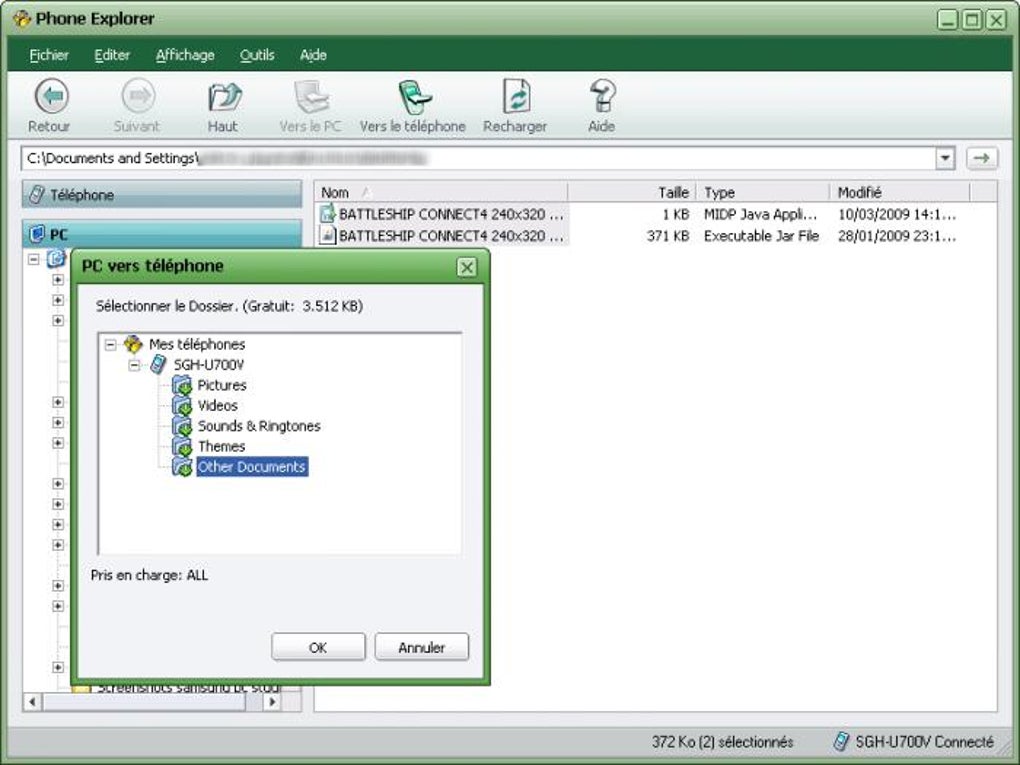Open the Aide menu in menu bar
Screen dimensions: 1020x765
313,55
